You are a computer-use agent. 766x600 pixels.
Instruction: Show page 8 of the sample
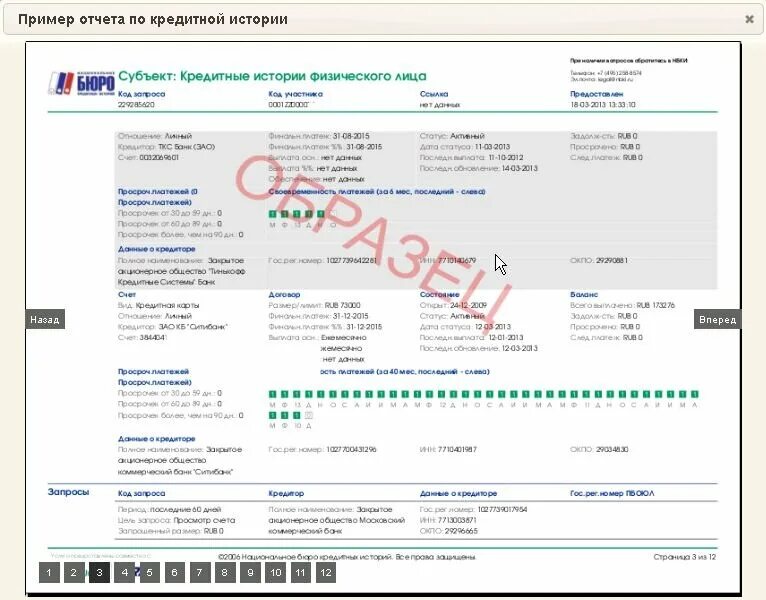coord(225,573)
